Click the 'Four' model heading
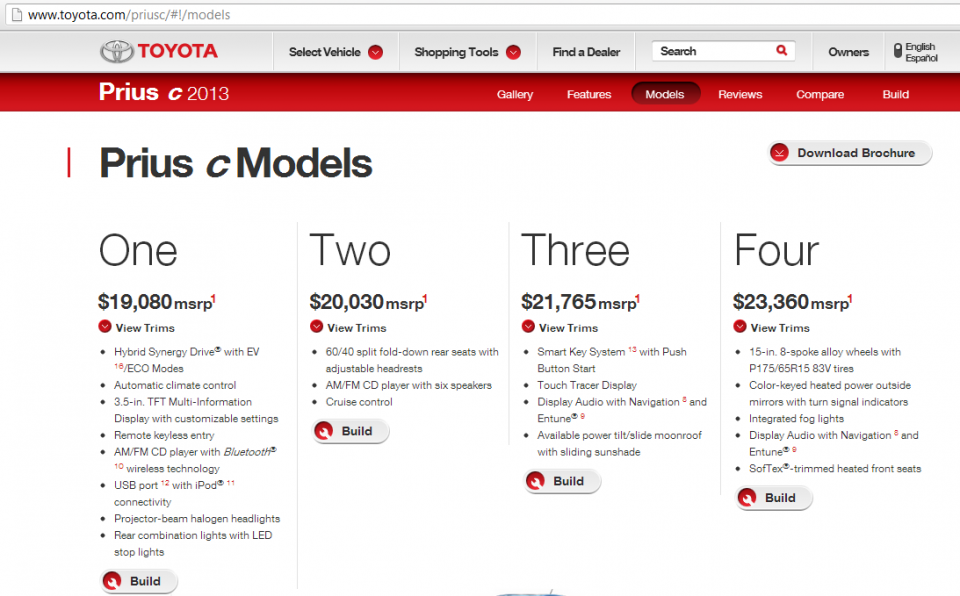The image size is (960, 596). (776, 251)
